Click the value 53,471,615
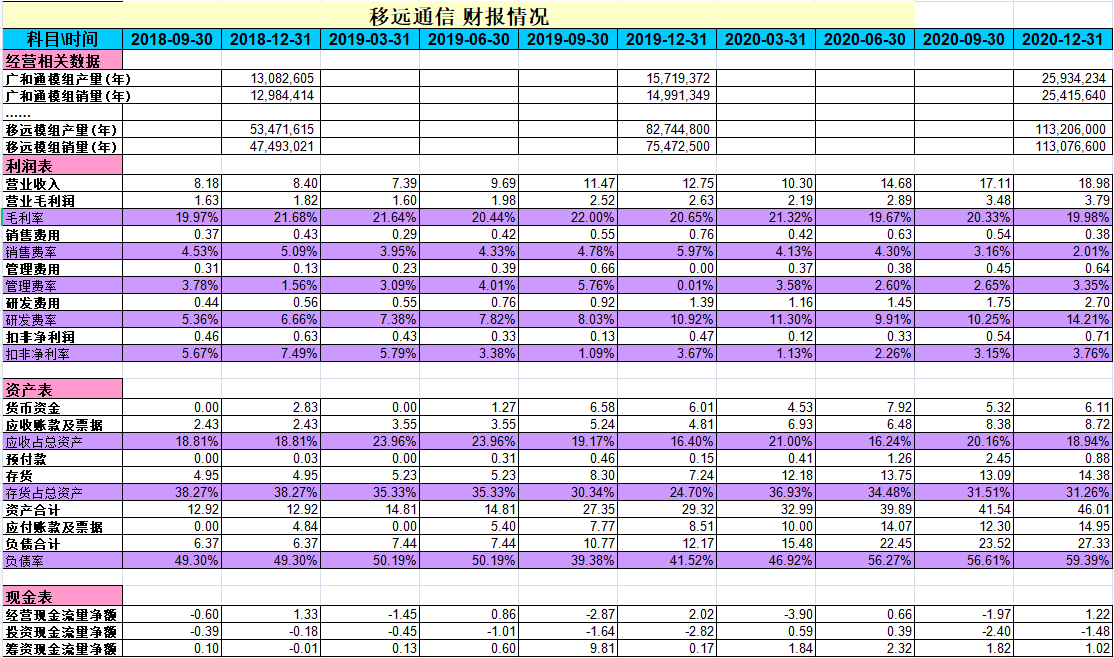This screenshot has height=658, width=1114. coord(282,129)
